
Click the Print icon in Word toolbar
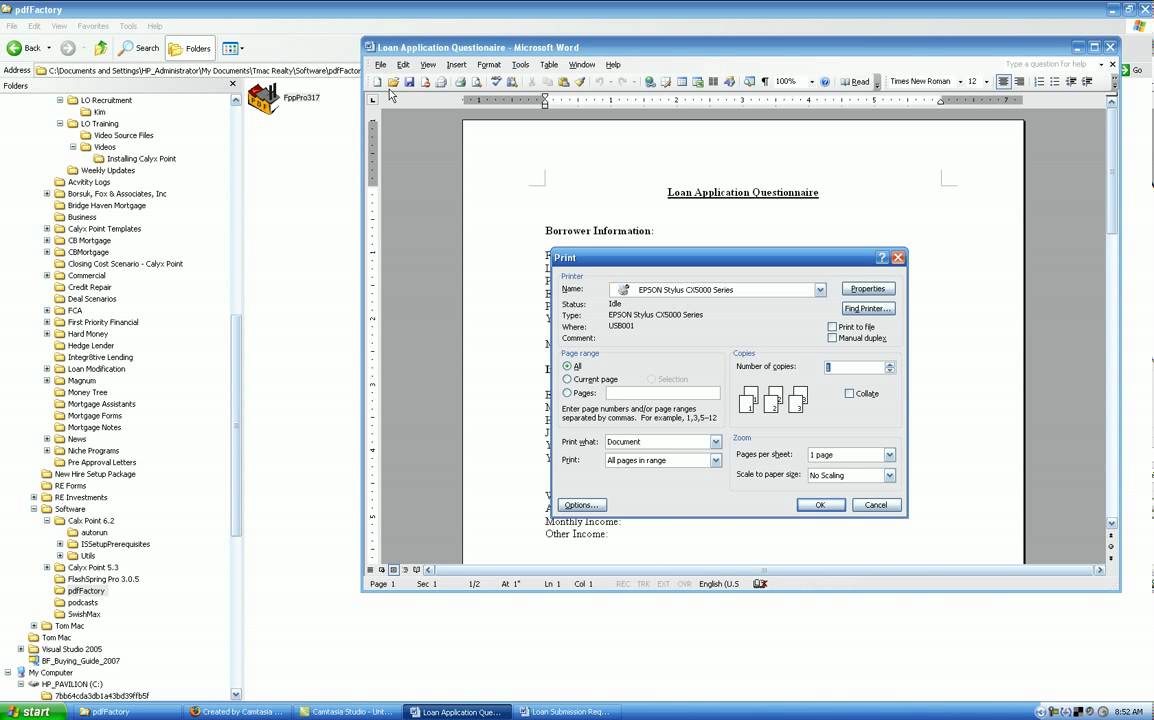pyautogui.click(x=460, y=82)
